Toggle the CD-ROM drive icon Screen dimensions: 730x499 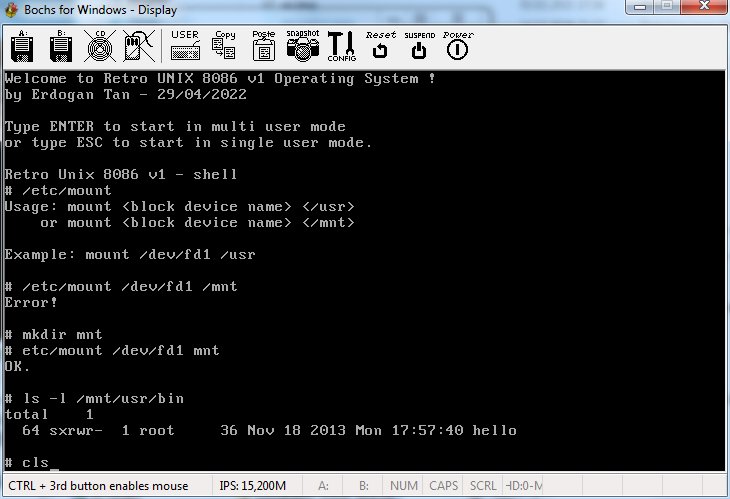99,45
